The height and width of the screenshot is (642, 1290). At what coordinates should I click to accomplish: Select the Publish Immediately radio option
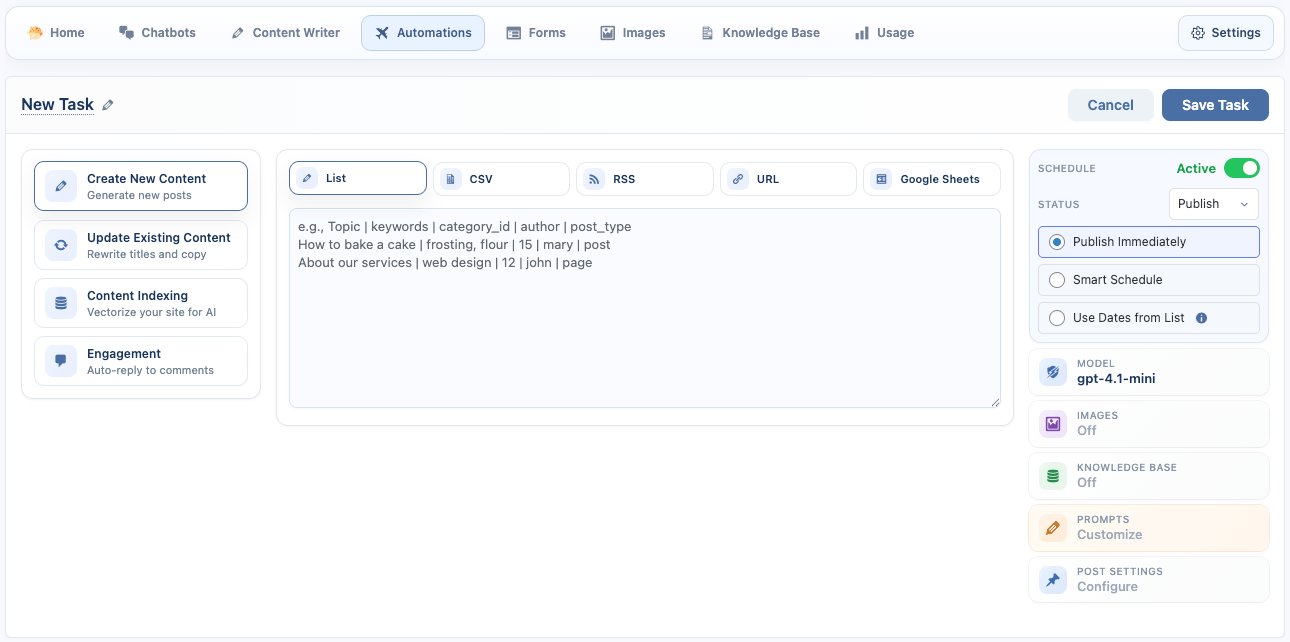[1057, 242]
